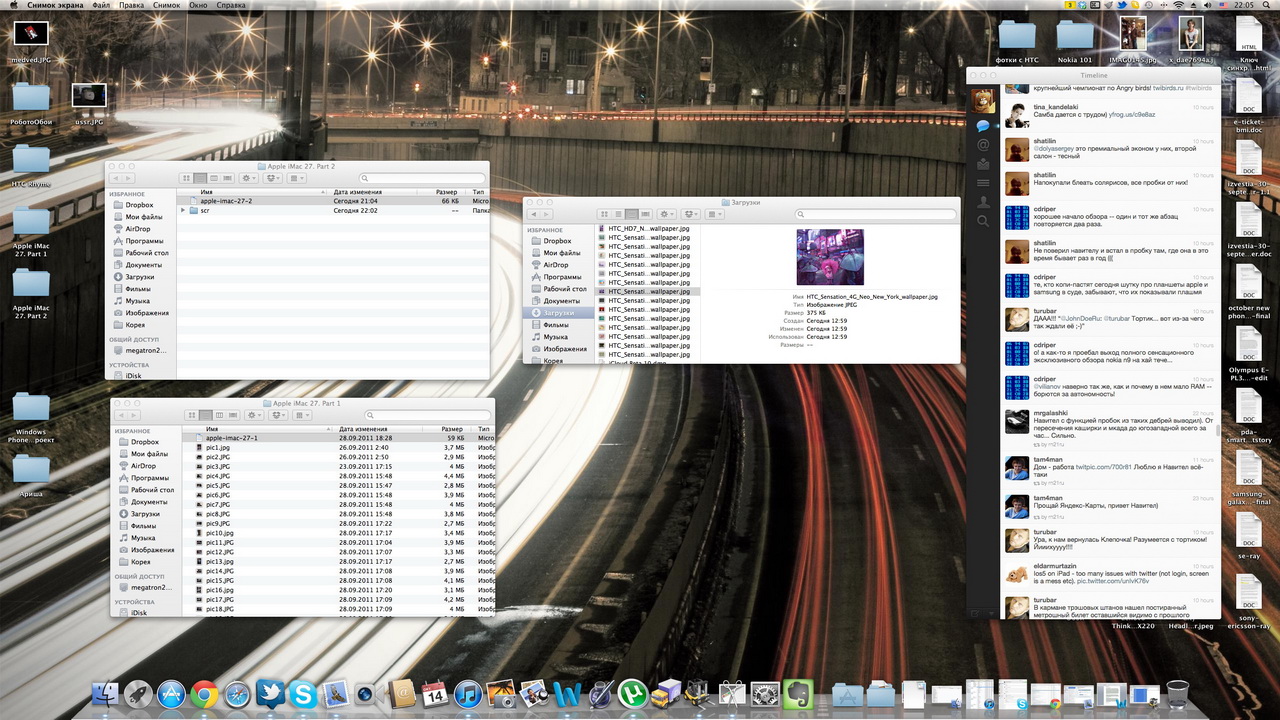Open Finder from the Dock
1280x720 pixels.
106,694
